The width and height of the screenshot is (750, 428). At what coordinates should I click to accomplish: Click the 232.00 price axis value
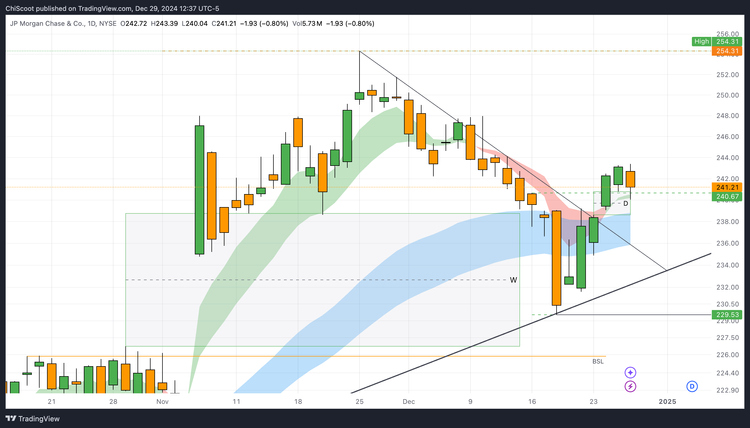coord(728,287)
